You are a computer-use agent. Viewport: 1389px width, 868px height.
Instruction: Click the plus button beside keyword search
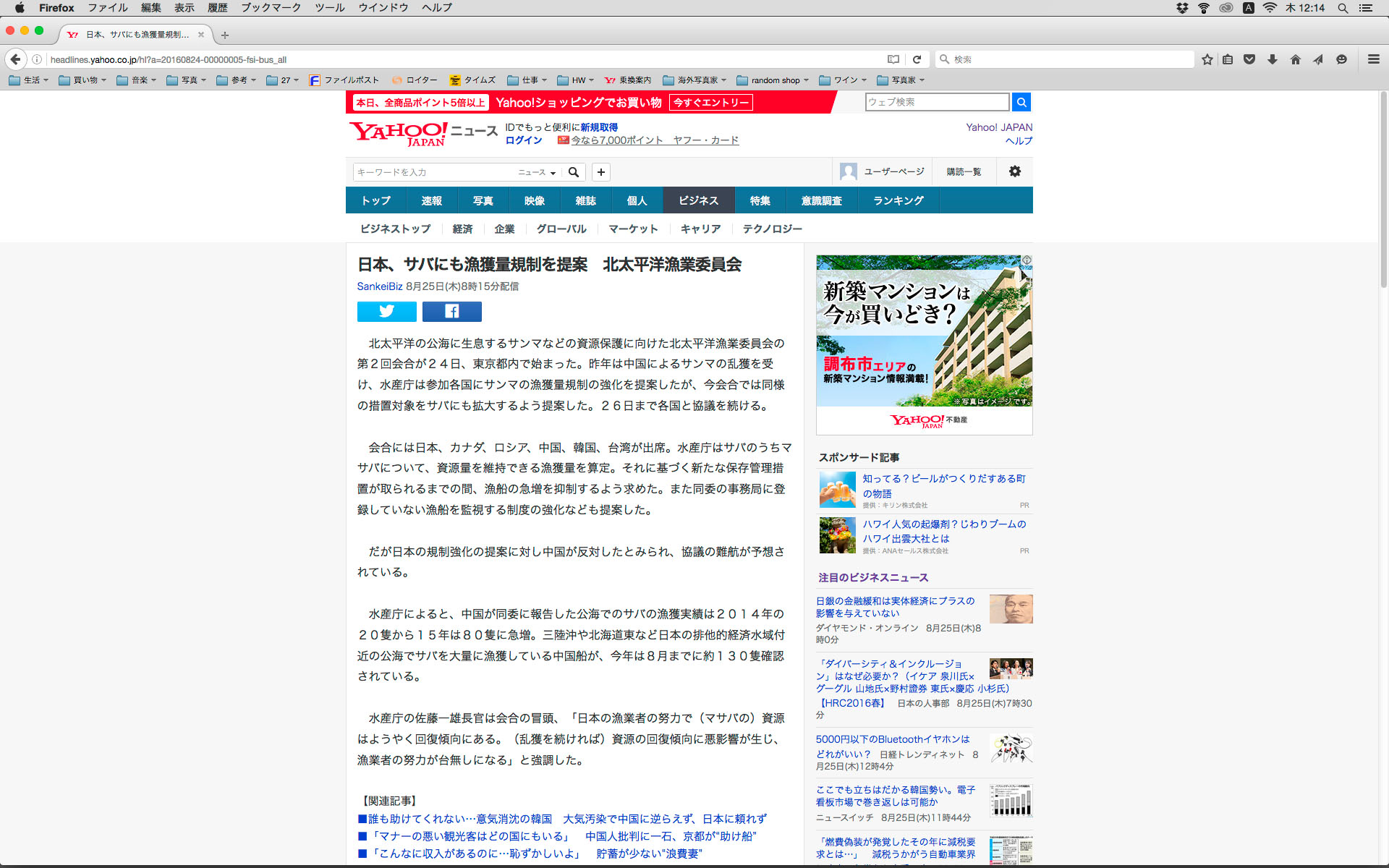click(x=600, y=172)
